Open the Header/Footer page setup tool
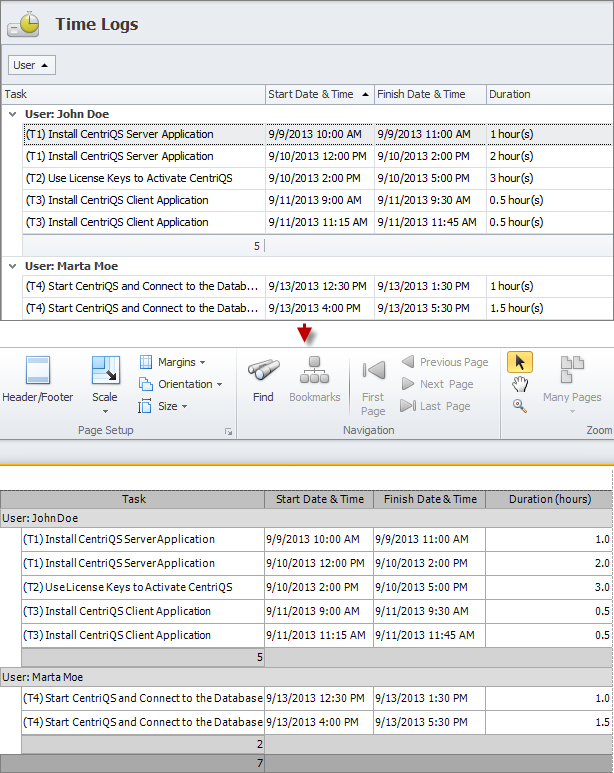This screenshot has width=614, height=773. [x=37, y=379]
